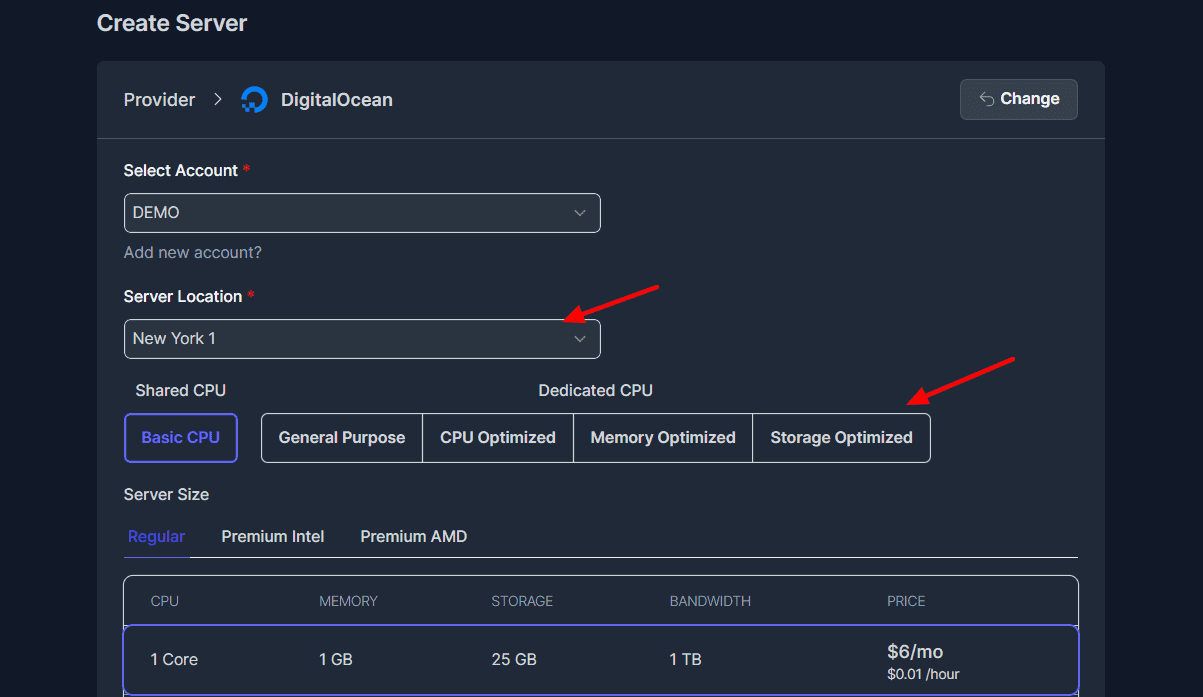Click the $6/mo price in the plan row
Image resolution: width=1203 pixels, height=697 pixels.
pos(914,652)
